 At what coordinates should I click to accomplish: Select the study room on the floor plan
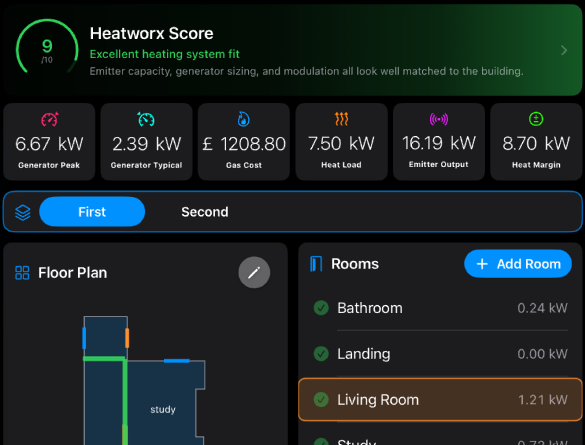pyautogui.click(x=163, y=410)
